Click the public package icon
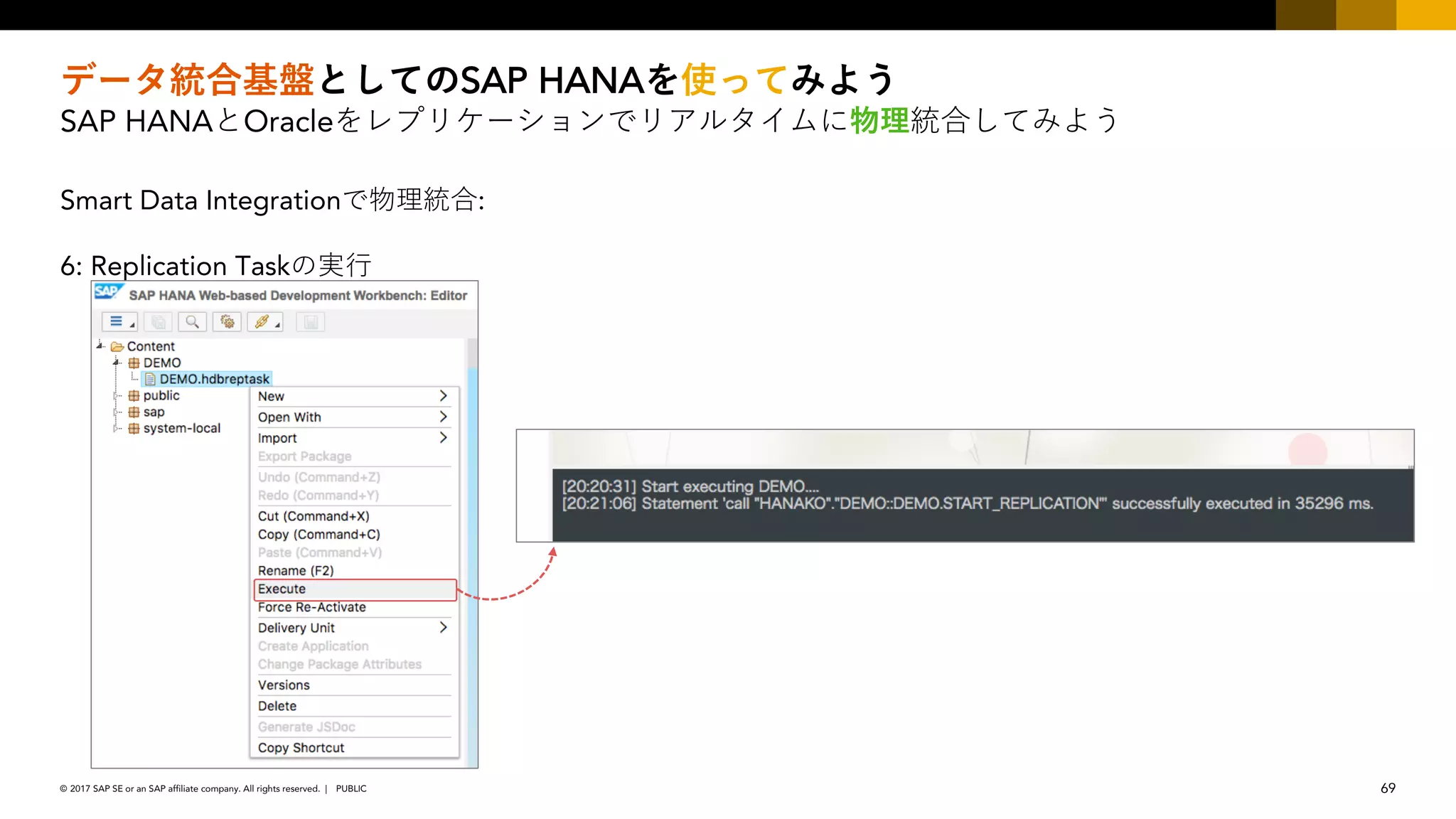The width and height of the screenshot is (1456, 819). click(x=134, y=396)
